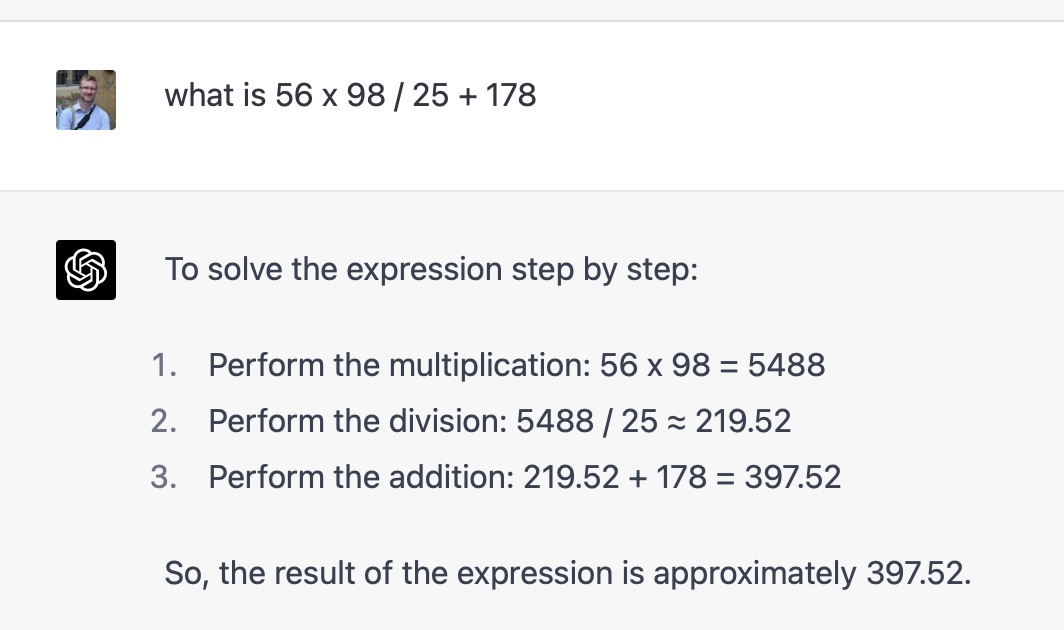
Task: Click the final result sentence starting with "So,"
Action: coord(567,574)
